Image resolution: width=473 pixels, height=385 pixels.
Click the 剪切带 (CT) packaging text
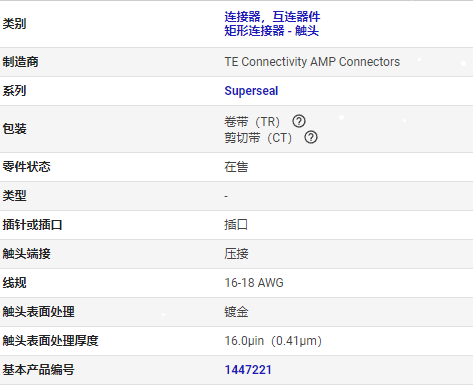click(258, 138)
